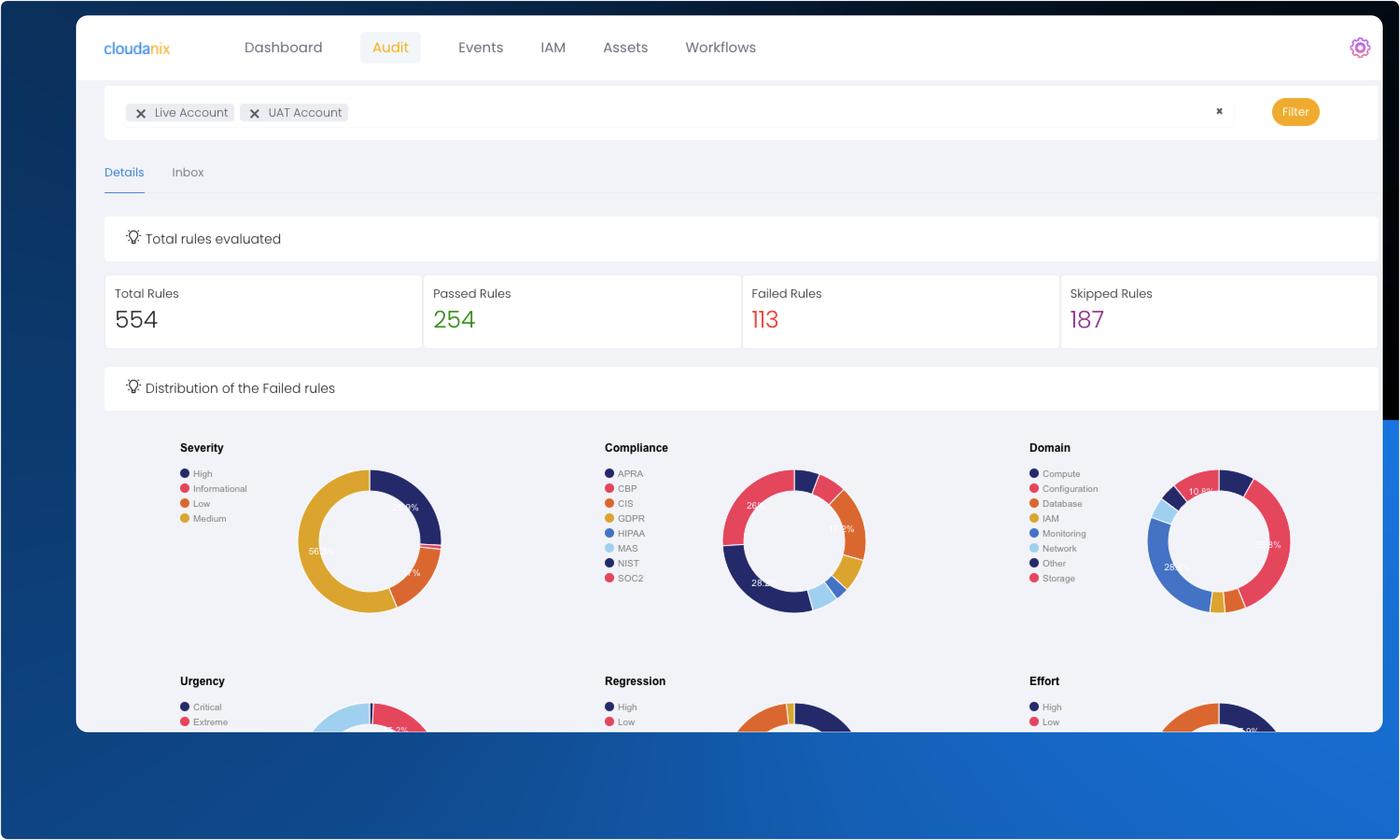This screenshot has width=1400, height=840.
Task: Remove the Live Account filter tag
Action: click(x=141, y=113)
